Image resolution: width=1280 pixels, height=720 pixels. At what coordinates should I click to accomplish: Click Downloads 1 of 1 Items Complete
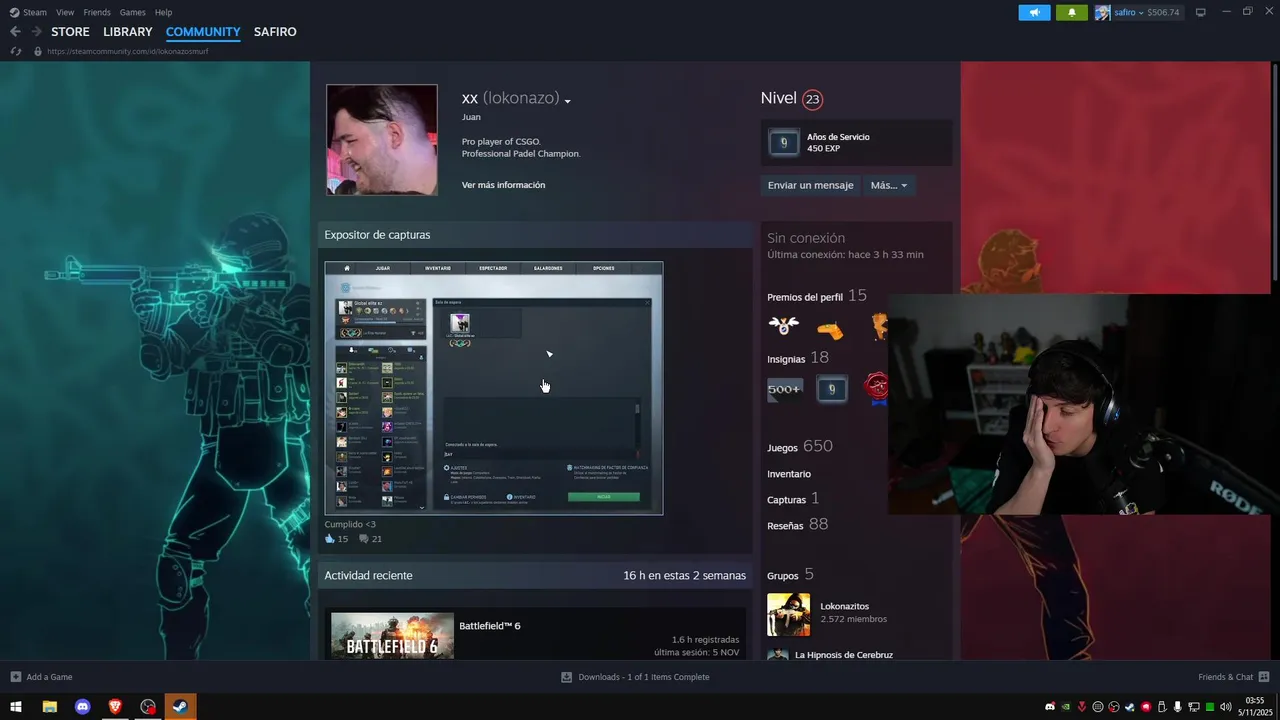644,677
